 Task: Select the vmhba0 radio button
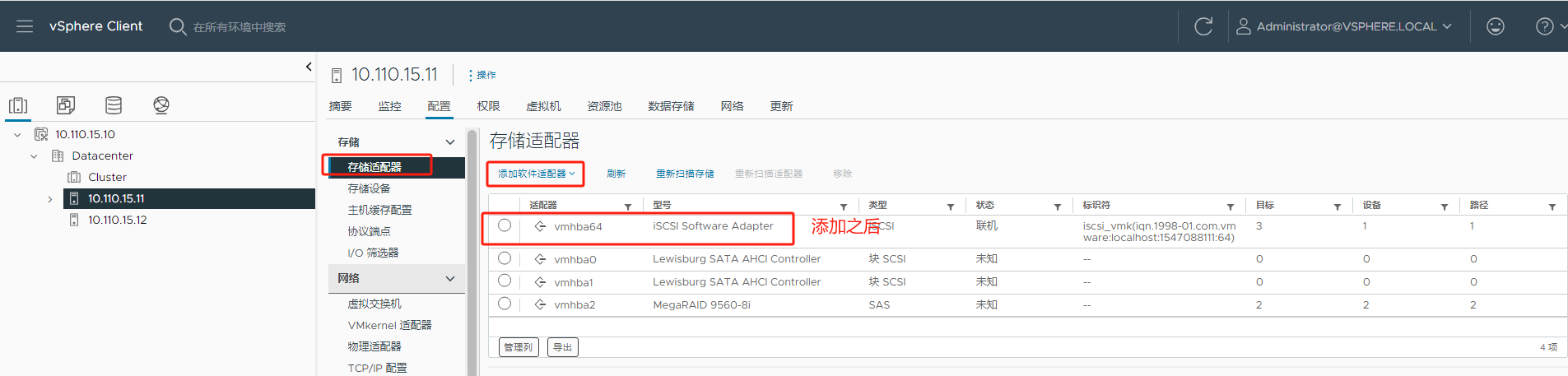(x=505, y=258)
